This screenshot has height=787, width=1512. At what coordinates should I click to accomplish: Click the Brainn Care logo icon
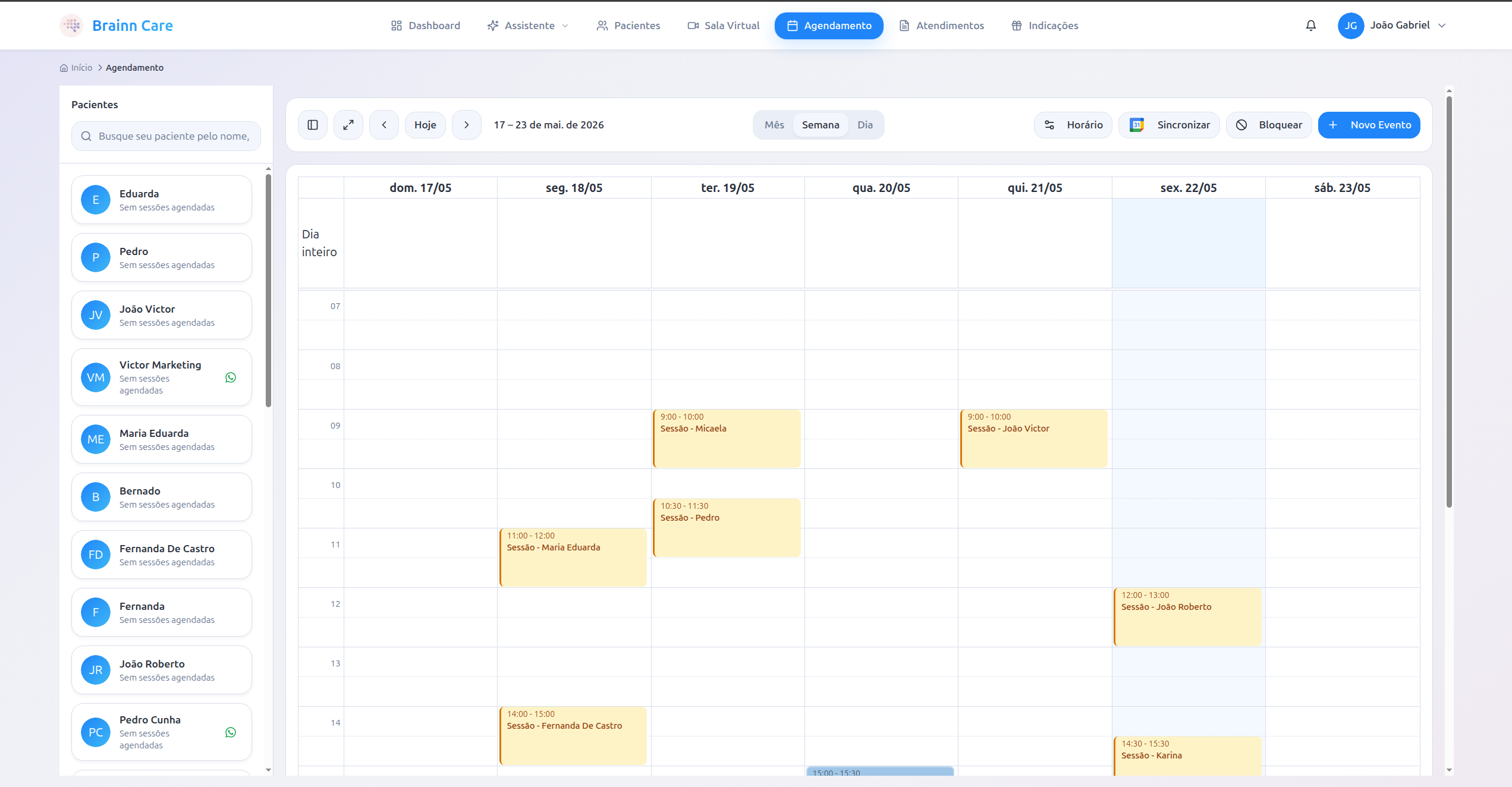(72, 26)
